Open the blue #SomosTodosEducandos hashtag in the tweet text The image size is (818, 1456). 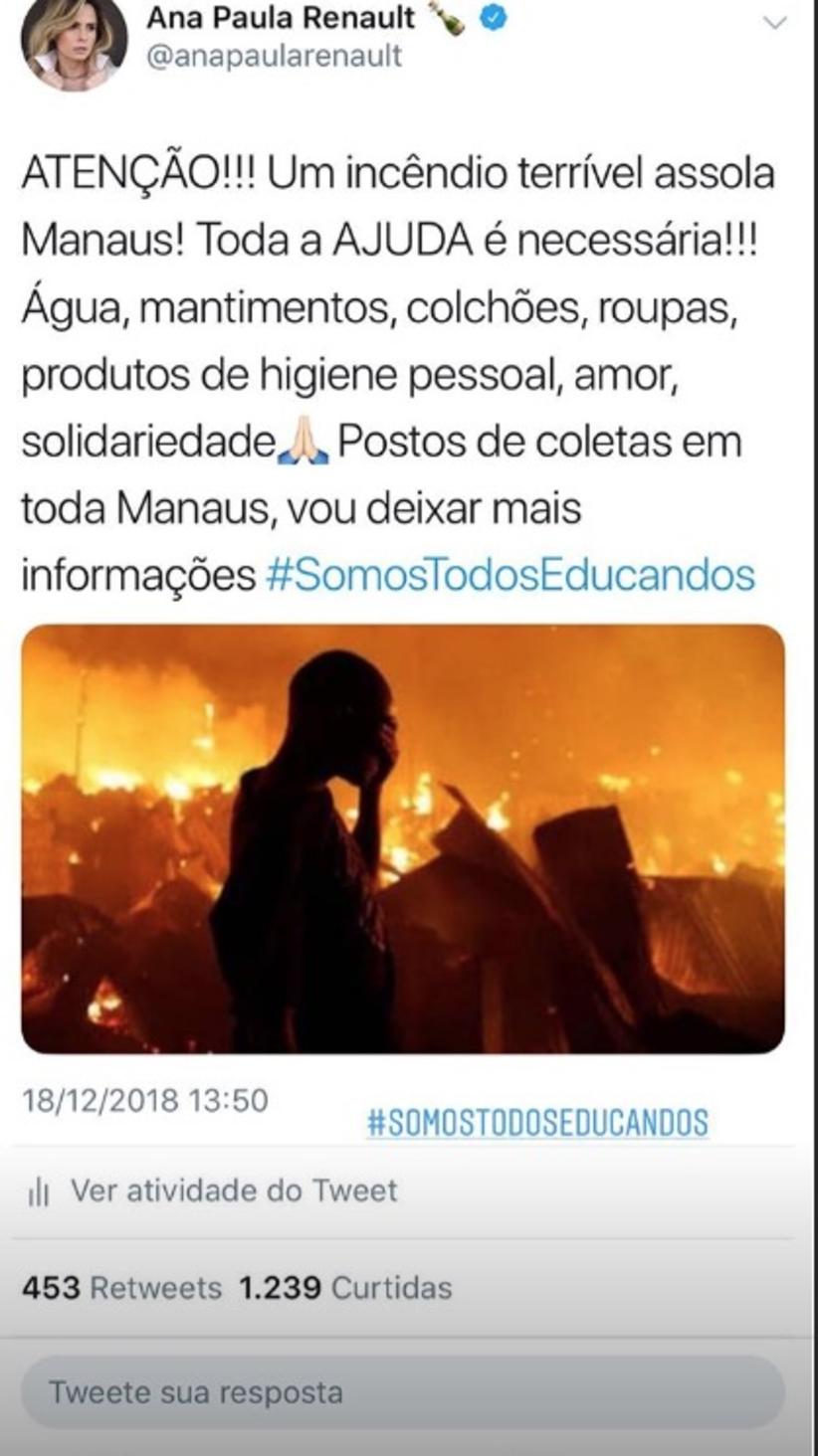pos(511,575)
